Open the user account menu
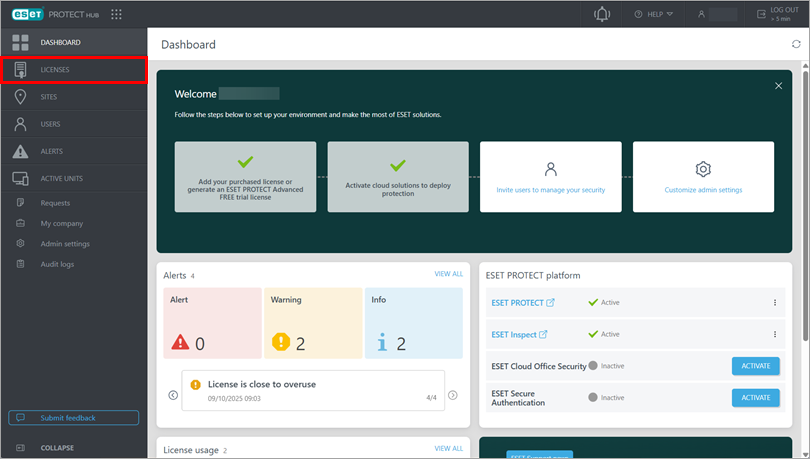This screenshot has width=810, height=459. [x=717, y=14]
